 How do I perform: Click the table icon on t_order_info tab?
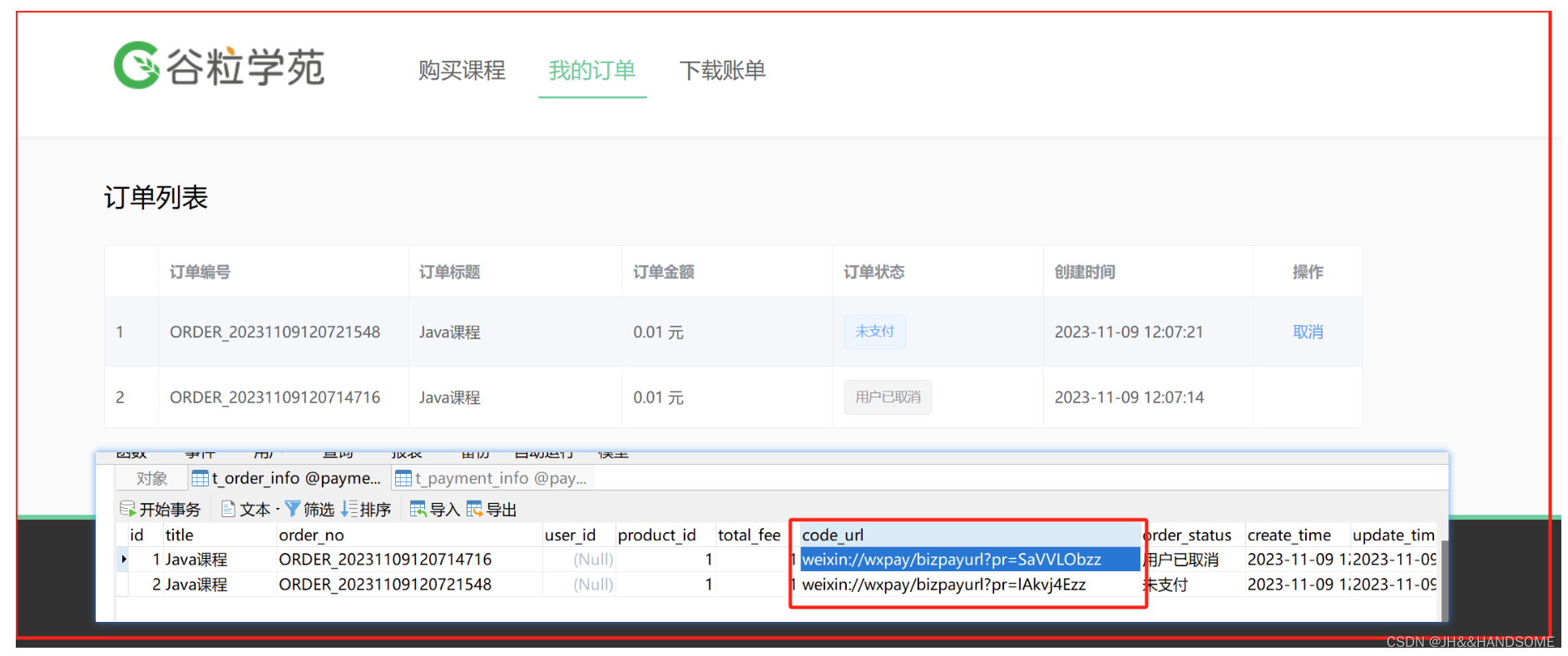[x=200, y=478]
